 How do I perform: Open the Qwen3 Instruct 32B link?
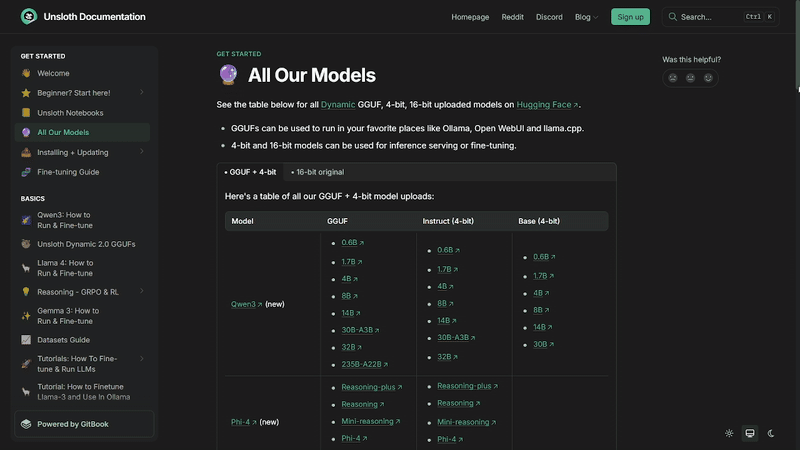(447, 357)
